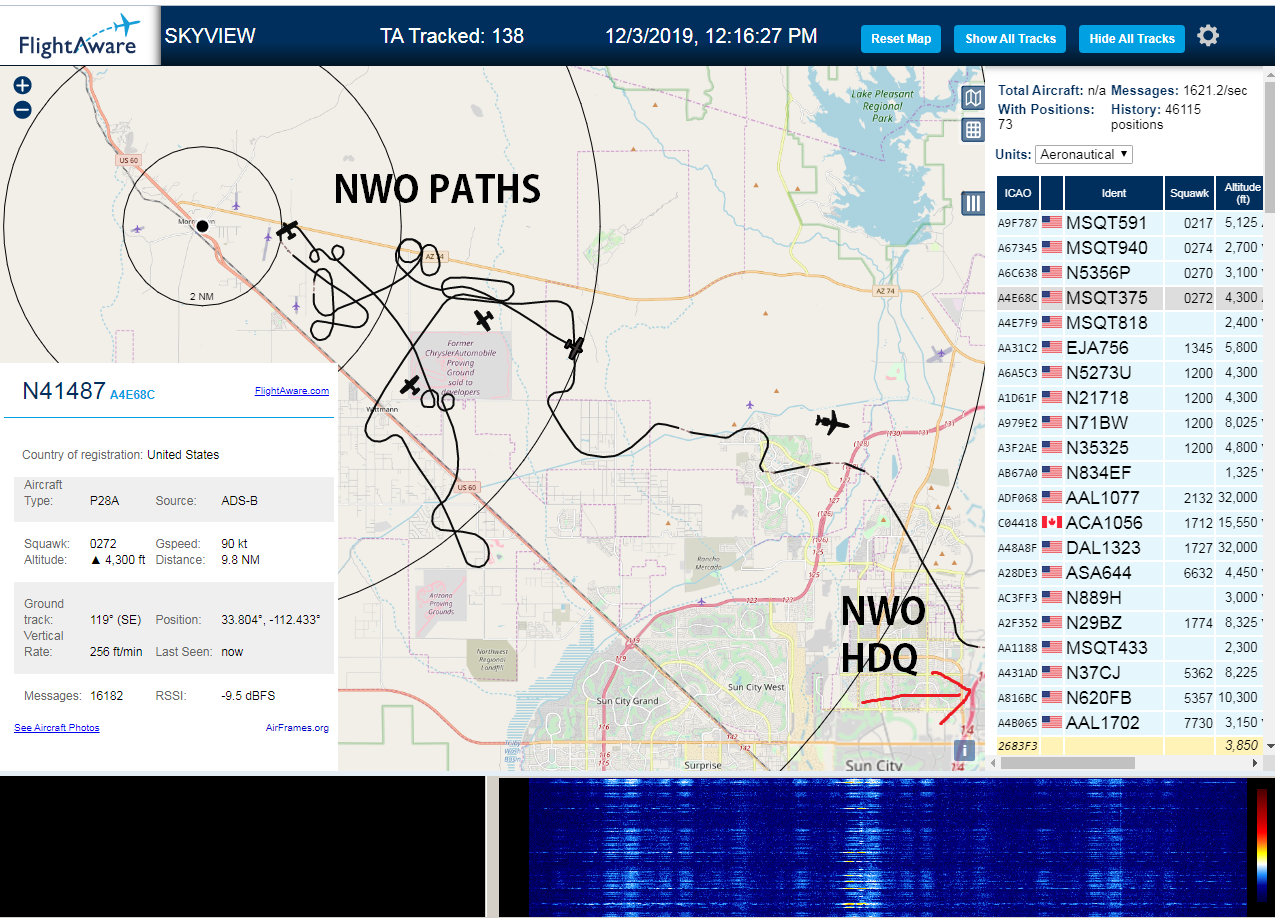Screen dimensions: 1275x919
Task: Zoom out the map with minus
Action: pyautogui.click(x=22, y=110)
